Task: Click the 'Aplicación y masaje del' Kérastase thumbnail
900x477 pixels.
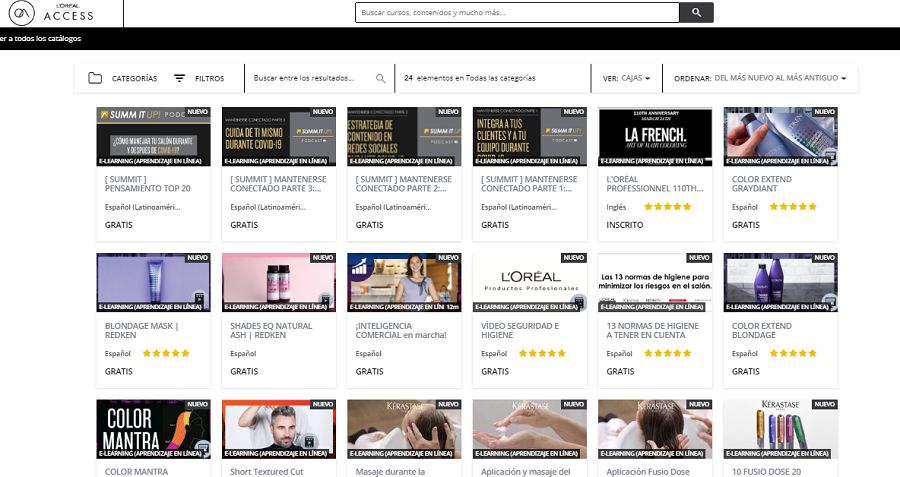Action: [530, 429]
